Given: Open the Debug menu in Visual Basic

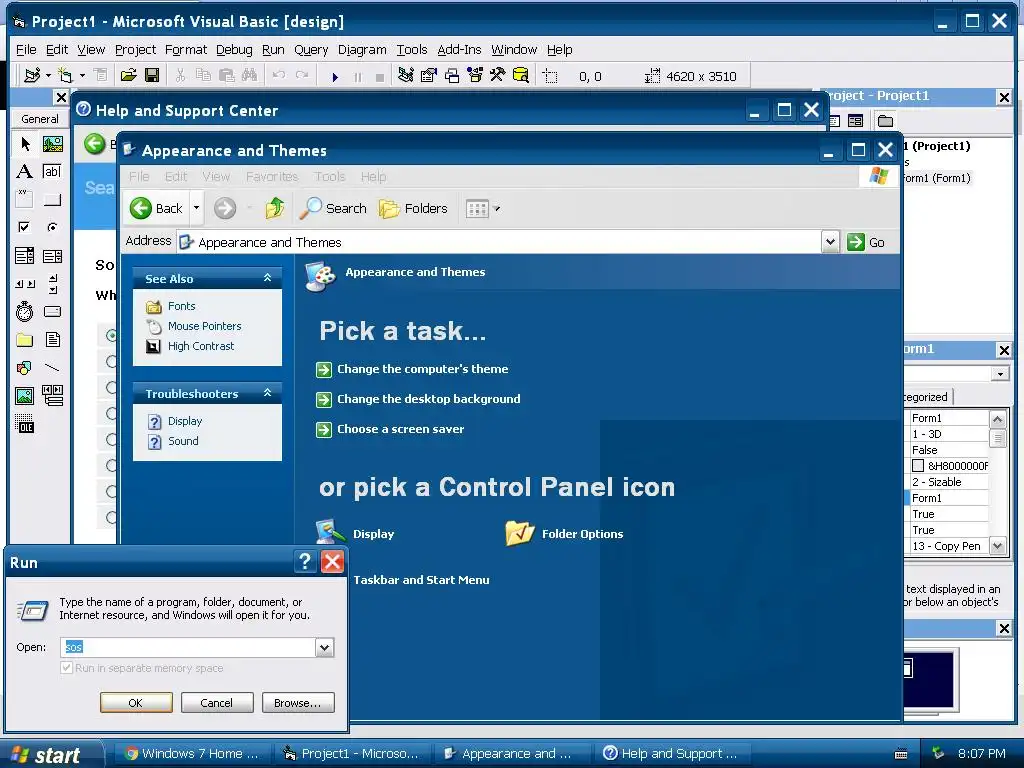Looking at the screenshot, I should point(234,50).
